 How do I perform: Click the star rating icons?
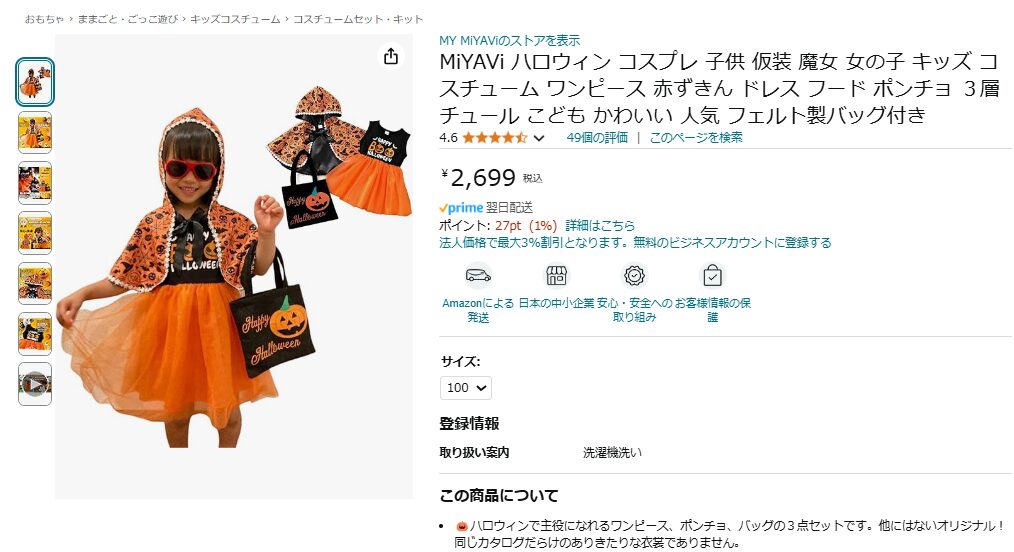click(x=494, y=138)
